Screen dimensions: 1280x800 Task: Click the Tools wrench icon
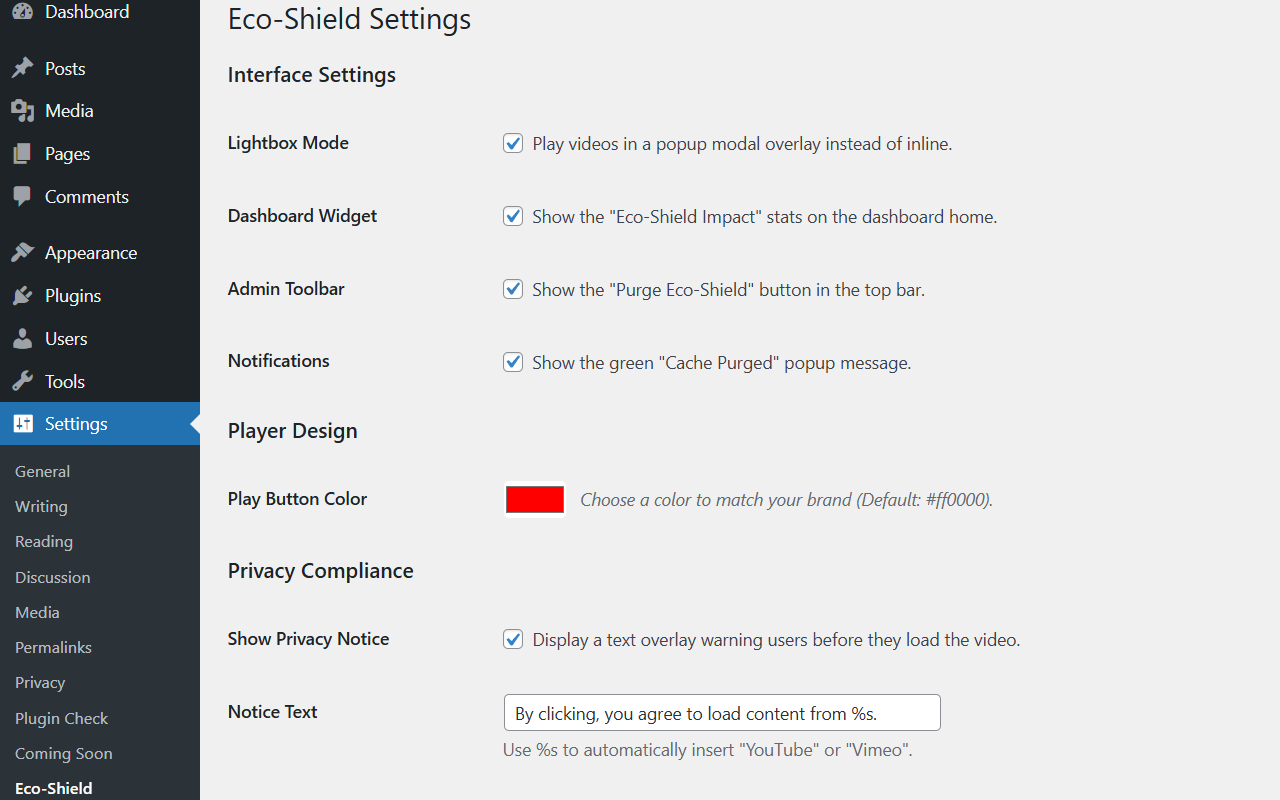pyautogui.click(x=22, y=382)
